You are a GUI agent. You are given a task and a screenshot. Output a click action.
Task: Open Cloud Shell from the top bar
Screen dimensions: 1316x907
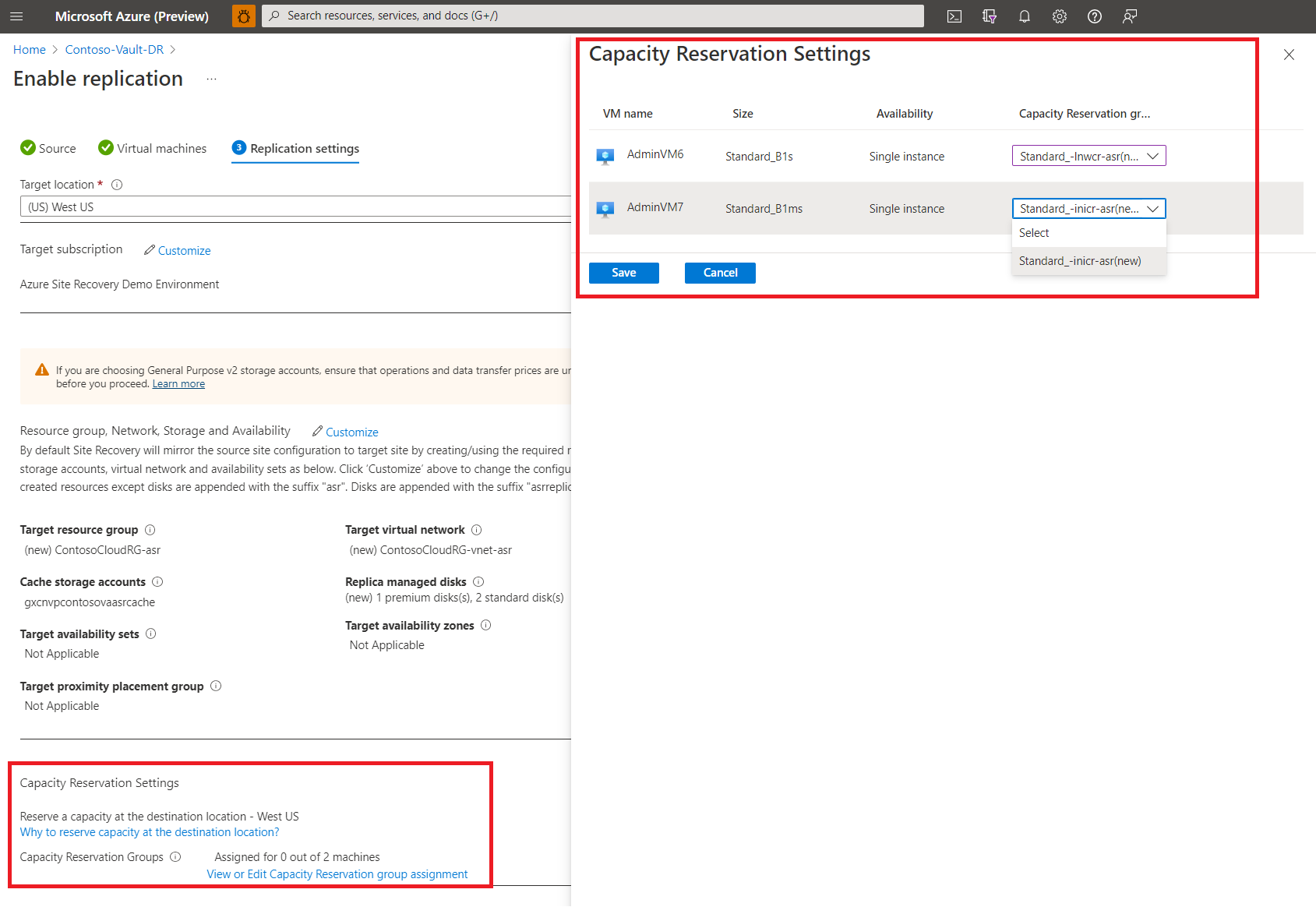pos(954,16)
